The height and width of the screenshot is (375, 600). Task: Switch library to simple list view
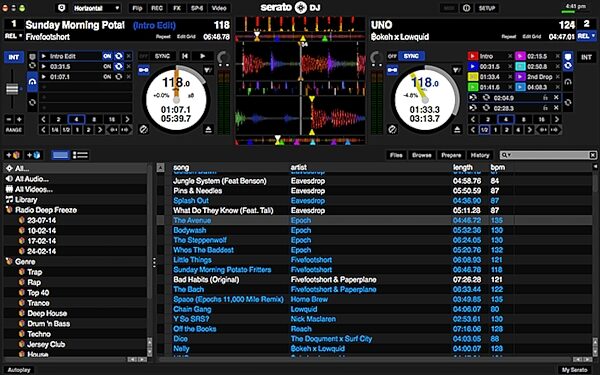[x=60, y=155]
